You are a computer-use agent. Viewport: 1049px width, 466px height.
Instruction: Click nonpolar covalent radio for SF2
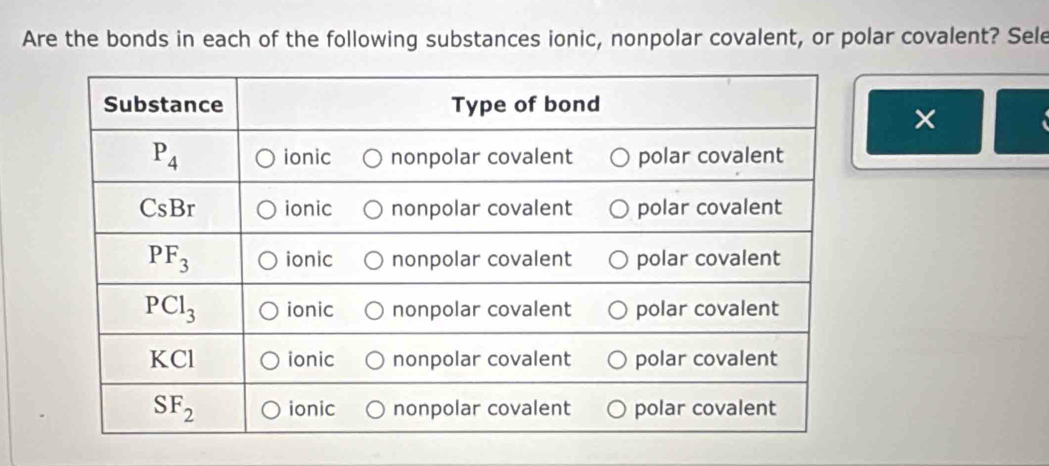pyautogui.click(x=374, y=408)
